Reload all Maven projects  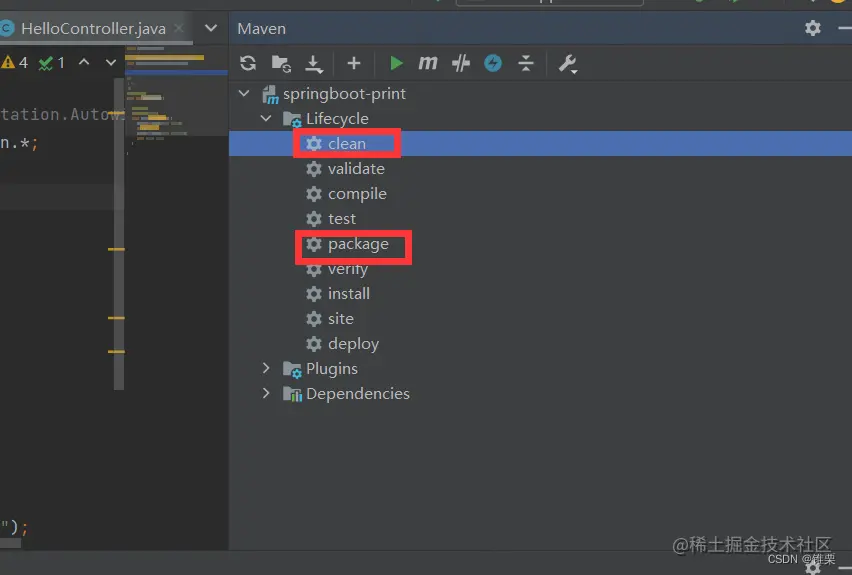[248, 63]
